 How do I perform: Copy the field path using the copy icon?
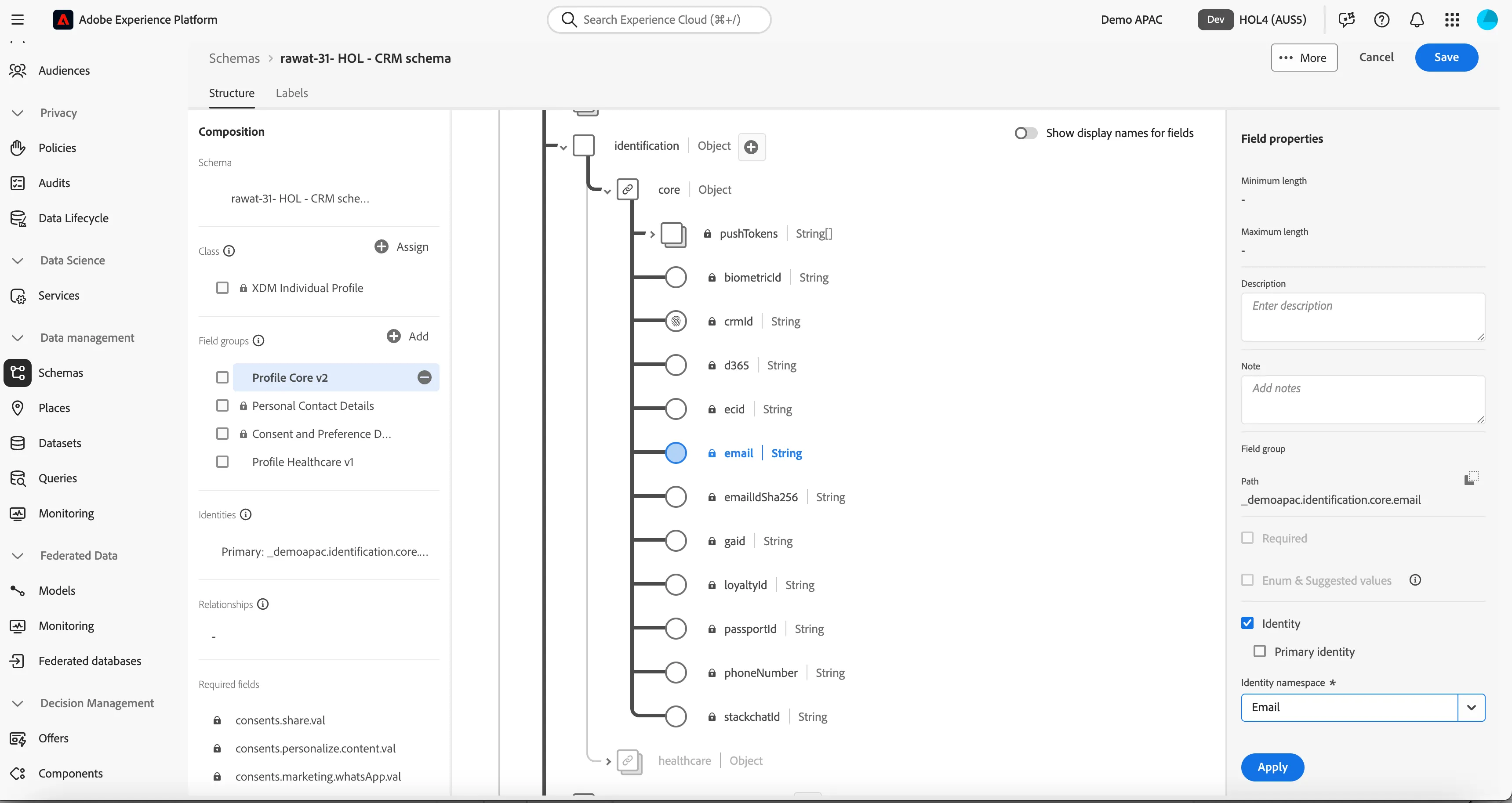coord(1472,478)
